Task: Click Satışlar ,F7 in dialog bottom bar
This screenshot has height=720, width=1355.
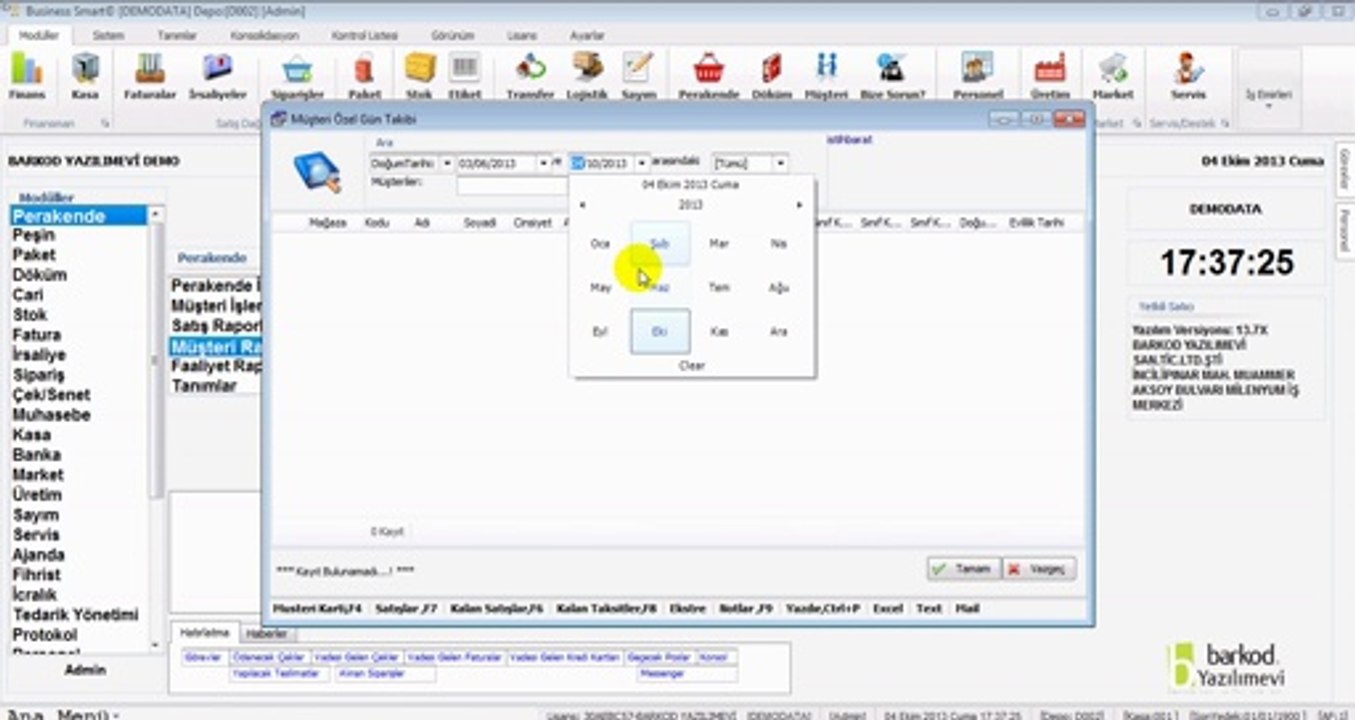Action: [x=406, y=608]
